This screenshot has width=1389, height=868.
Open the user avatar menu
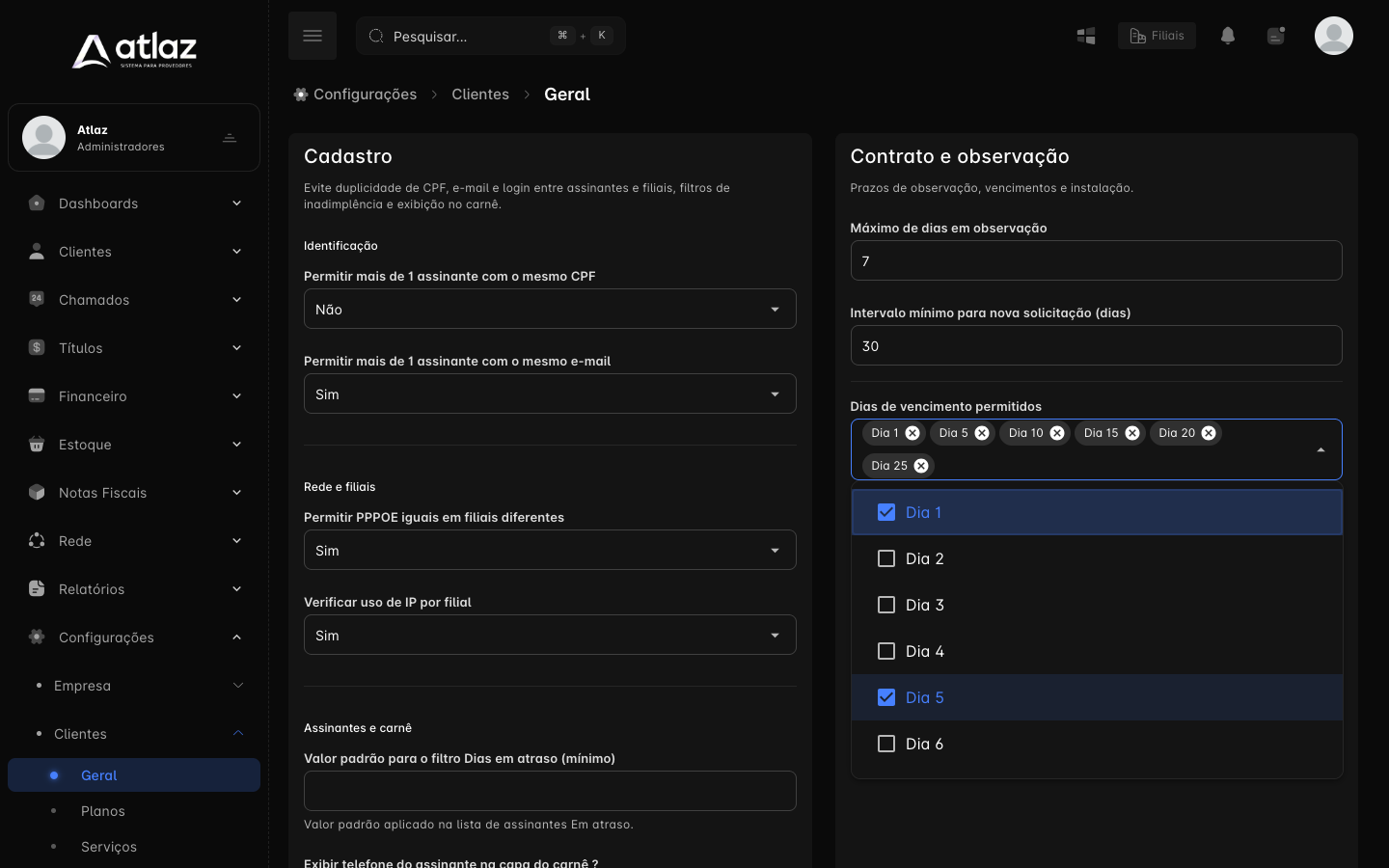[1333, 36]
